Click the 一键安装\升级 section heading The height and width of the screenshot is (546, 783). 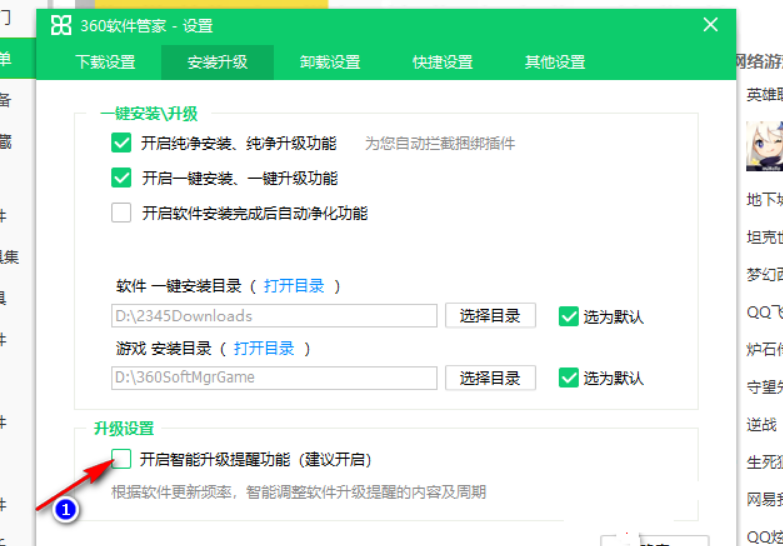click(149, 114)
